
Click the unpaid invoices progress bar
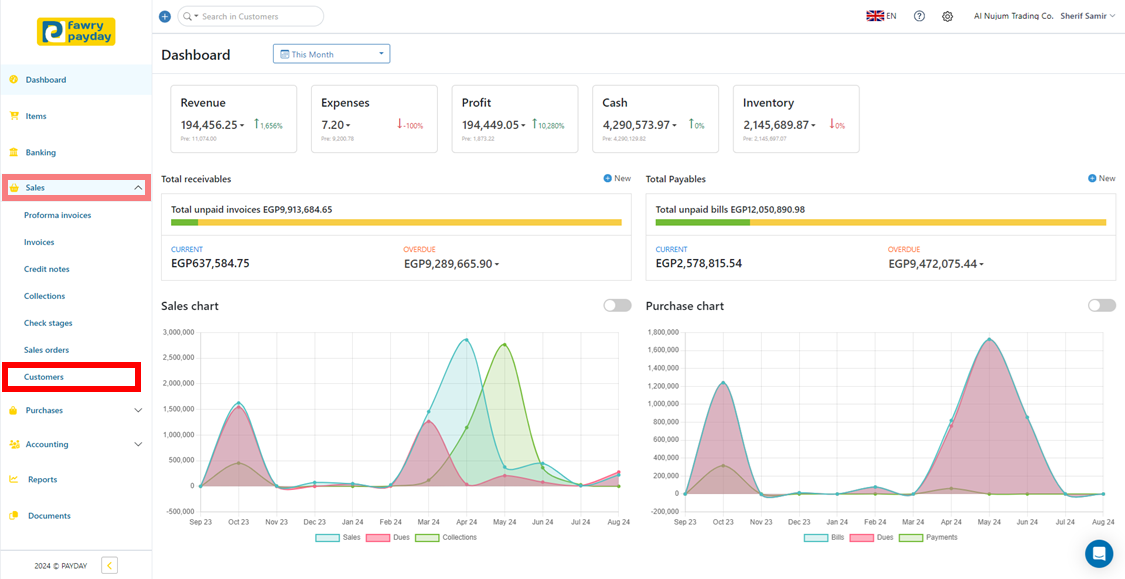[396, 223]
